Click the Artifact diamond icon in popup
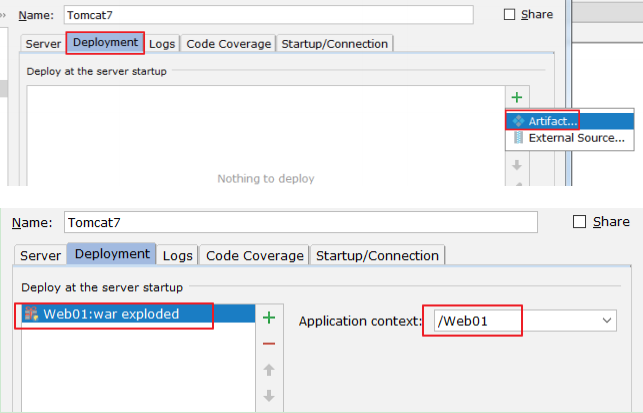643x413 pixels. point(518,121)
